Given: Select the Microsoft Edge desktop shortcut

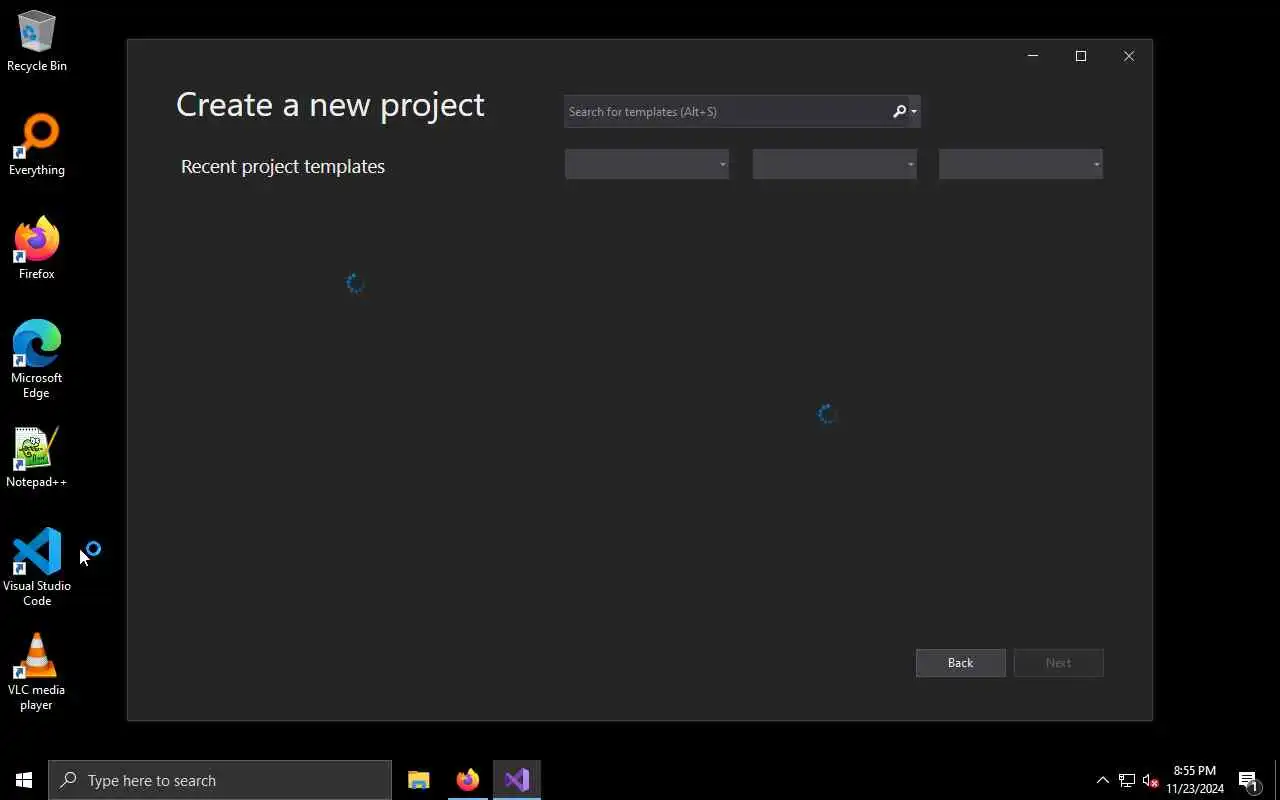Looking at the screenshot, I should pyautogui.click(x=37, y=360).
